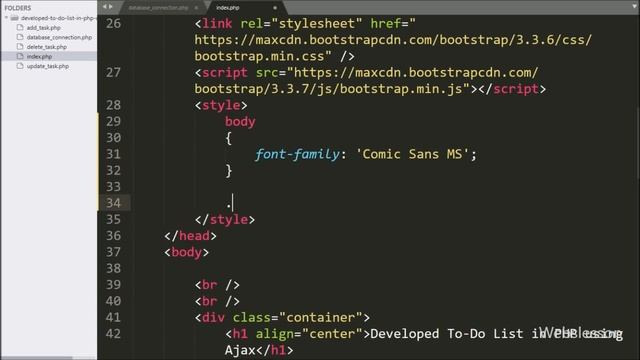640x360 pixels.
Task: Click the br tag on line 39
Action: pyautogui.click(x=217, y=285)
